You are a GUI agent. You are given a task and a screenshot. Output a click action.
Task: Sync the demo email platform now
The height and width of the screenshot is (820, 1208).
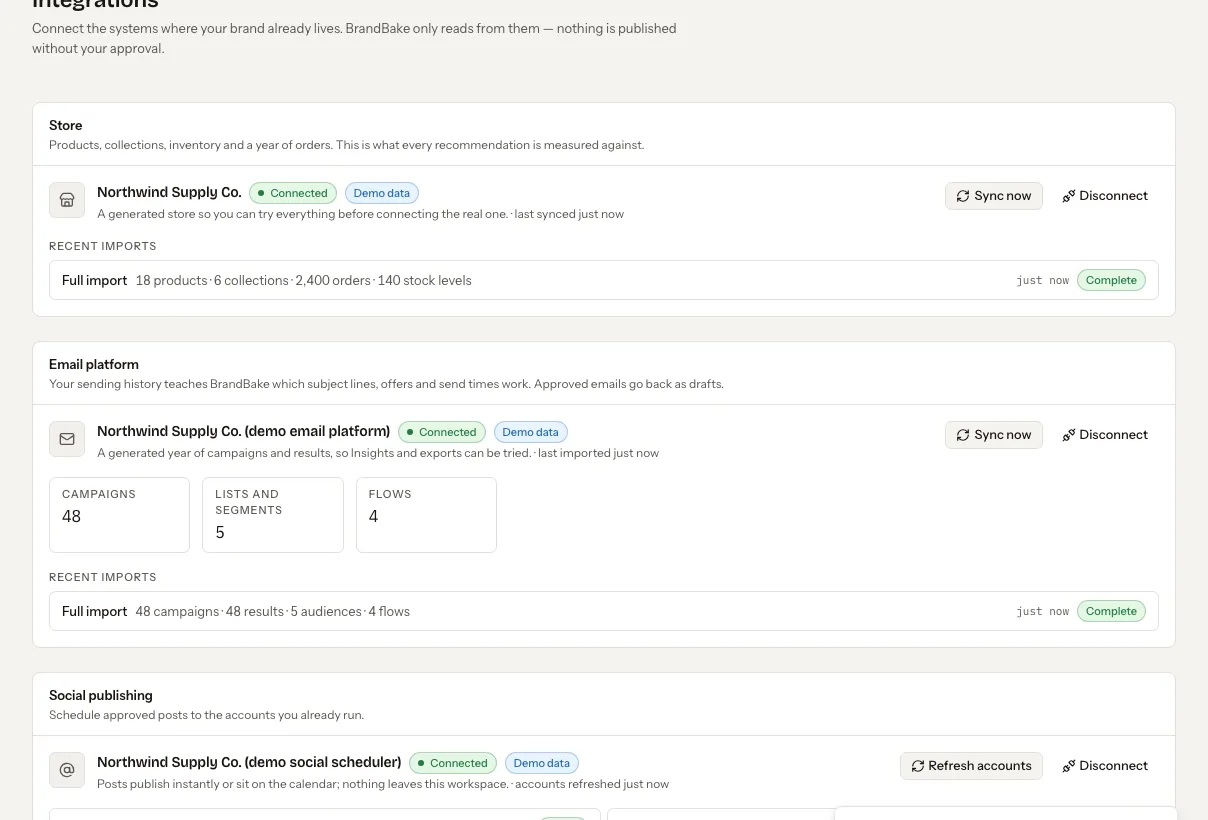(x=993, y=435)
